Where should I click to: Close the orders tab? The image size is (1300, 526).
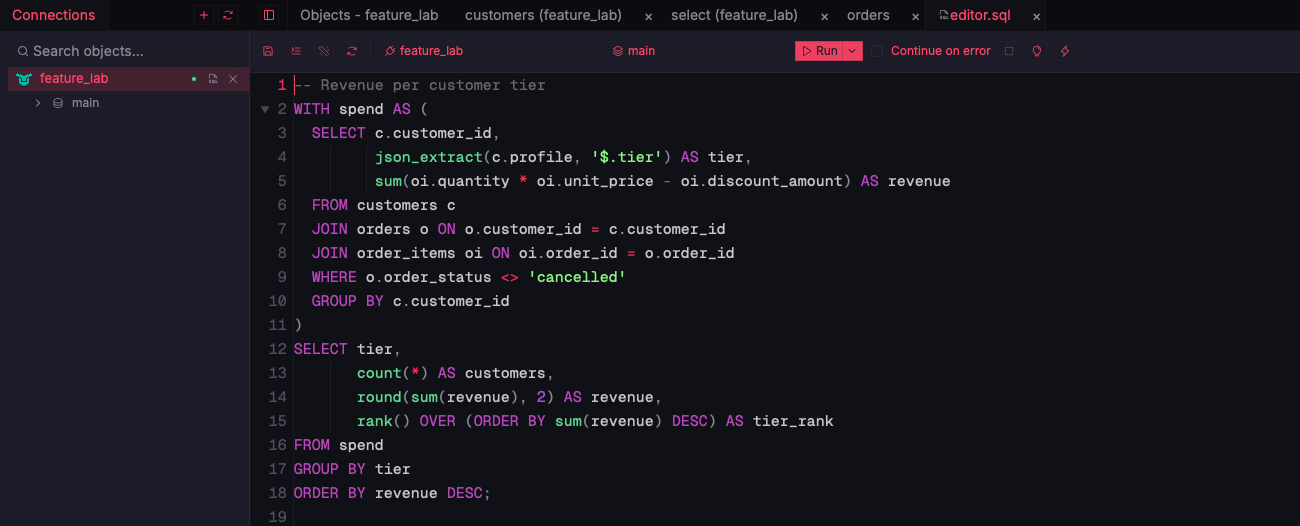point(915,16)
